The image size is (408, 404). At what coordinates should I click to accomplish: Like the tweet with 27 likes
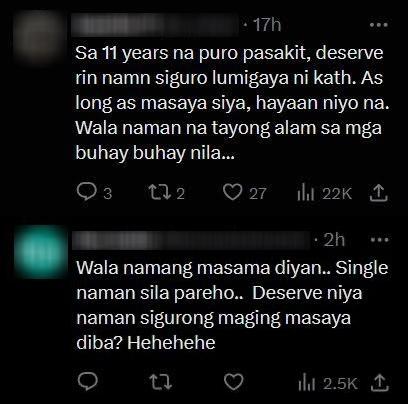click(244, 193)
